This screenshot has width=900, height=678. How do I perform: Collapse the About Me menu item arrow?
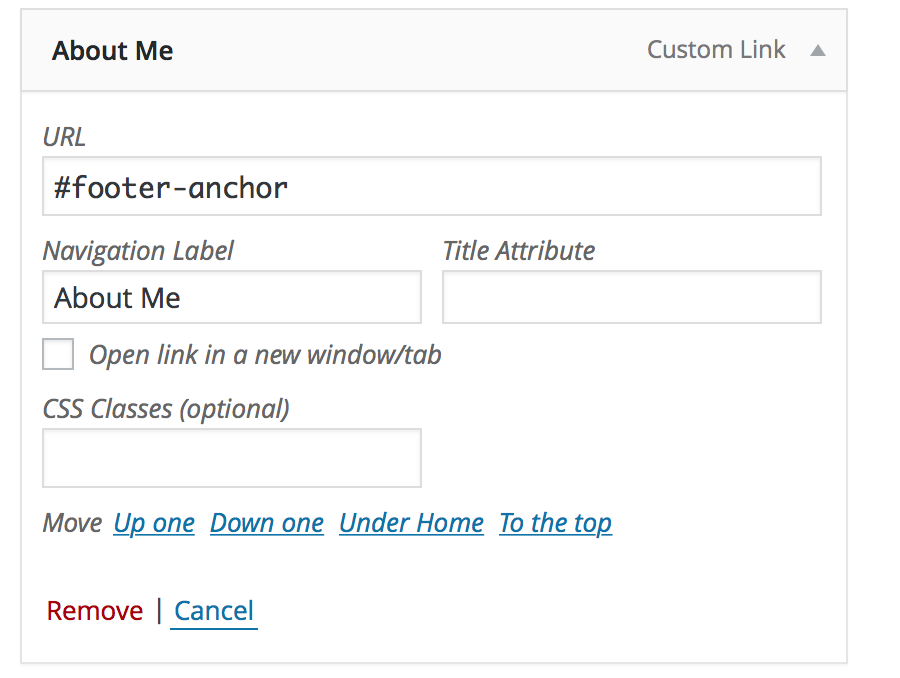point(817,51)
